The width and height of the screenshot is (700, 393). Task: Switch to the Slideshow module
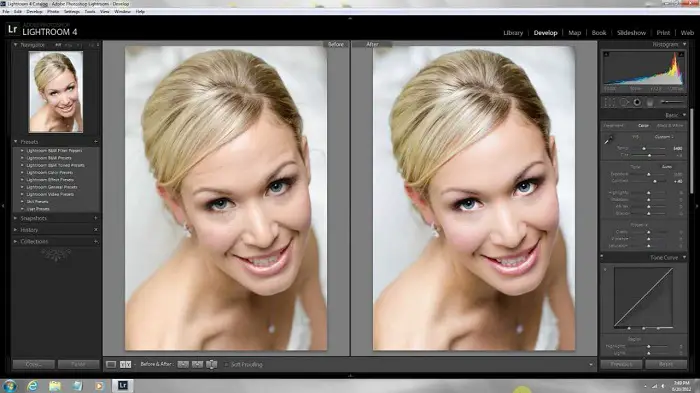coord(631,33)
